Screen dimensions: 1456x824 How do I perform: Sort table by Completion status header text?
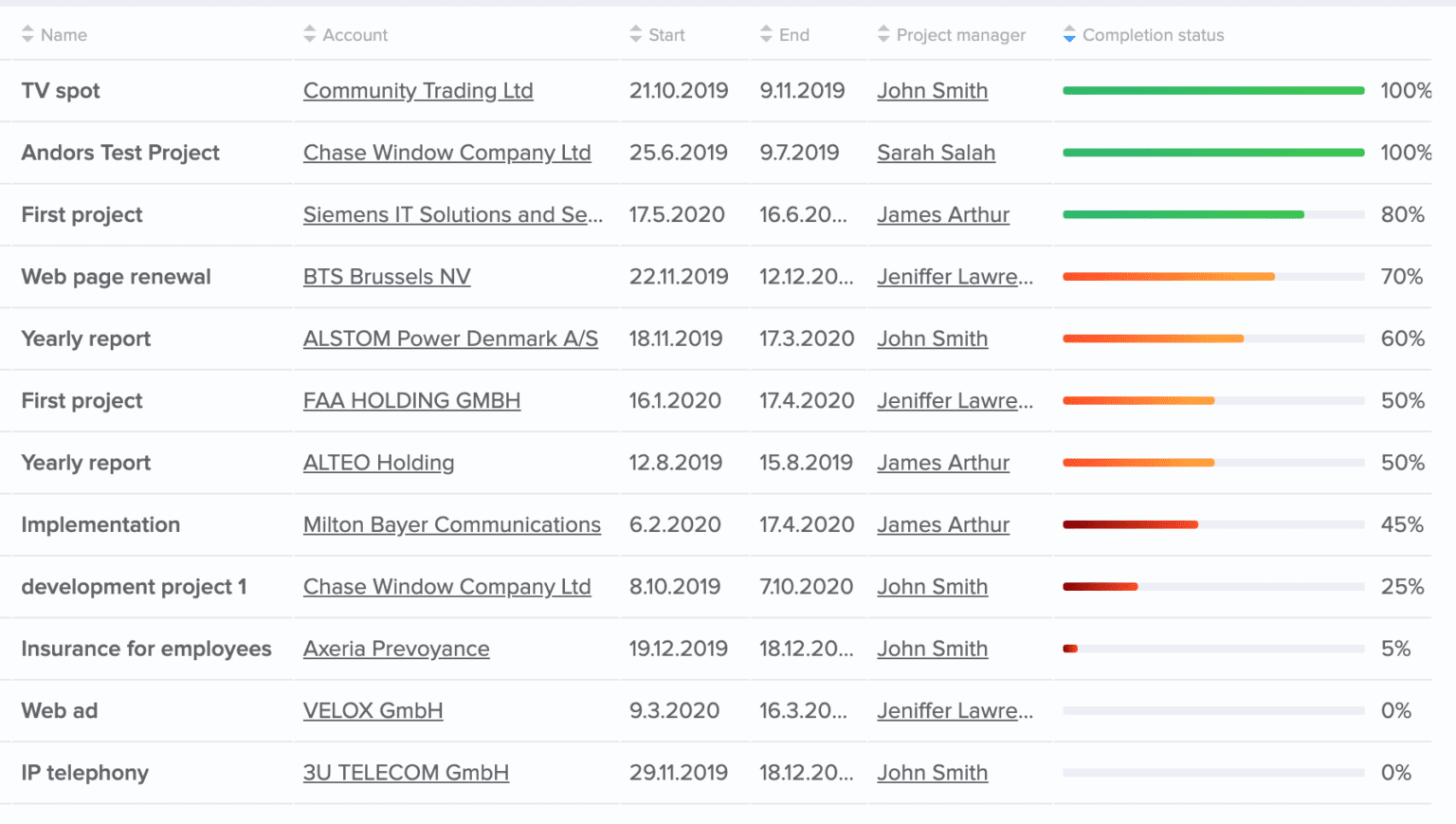(x=1153, y=35)
